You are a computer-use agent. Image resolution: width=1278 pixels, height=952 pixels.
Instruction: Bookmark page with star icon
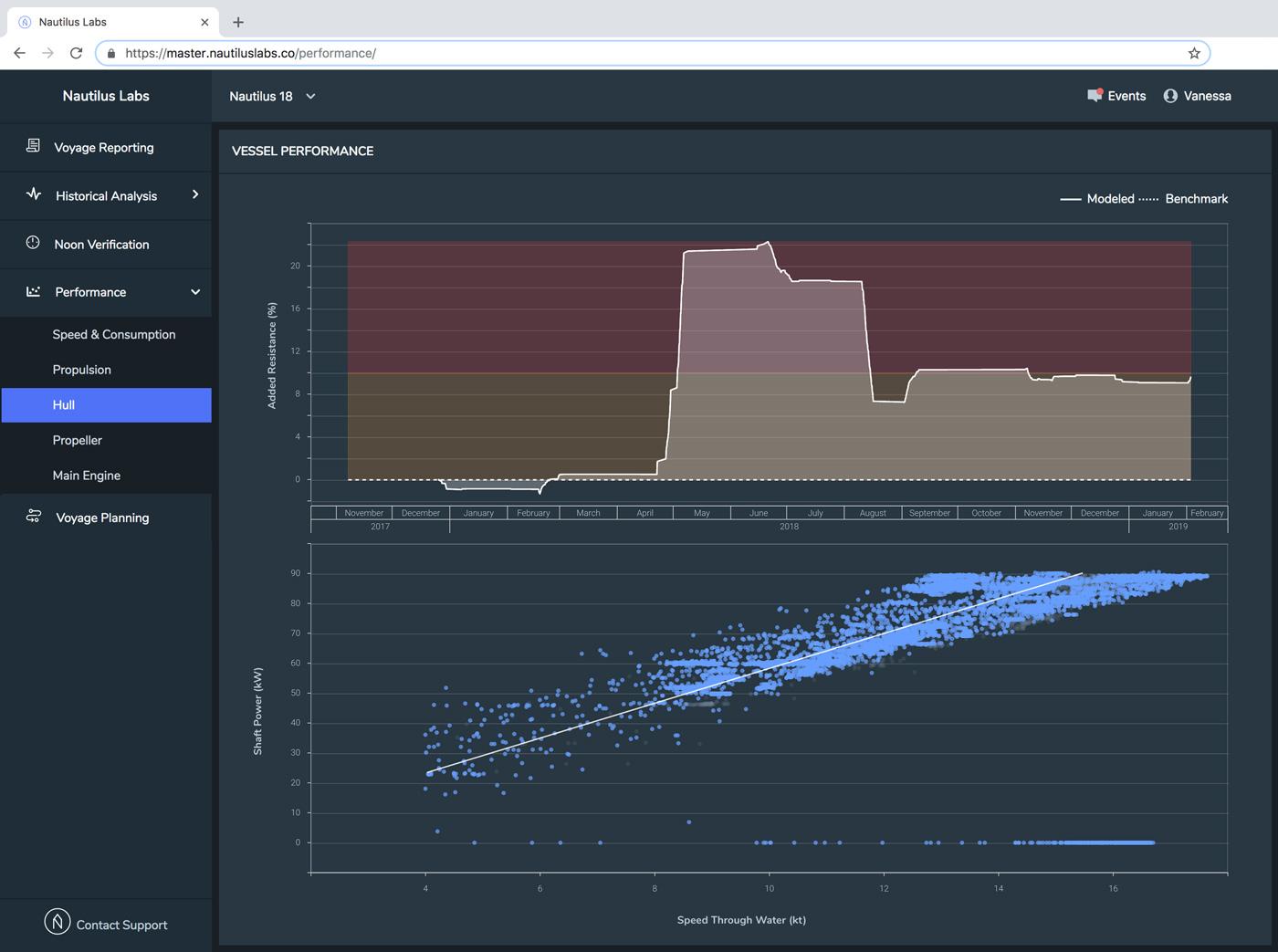(x=1194, y=53)
